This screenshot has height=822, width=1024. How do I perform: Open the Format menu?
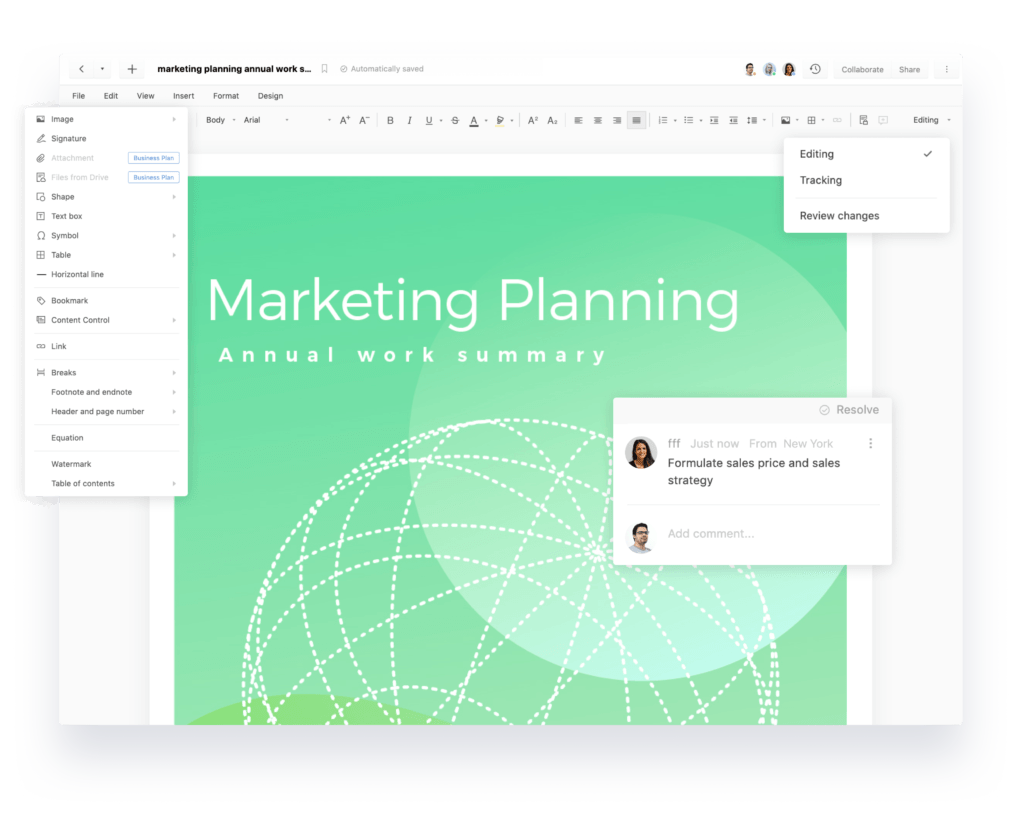click(226, 96)
